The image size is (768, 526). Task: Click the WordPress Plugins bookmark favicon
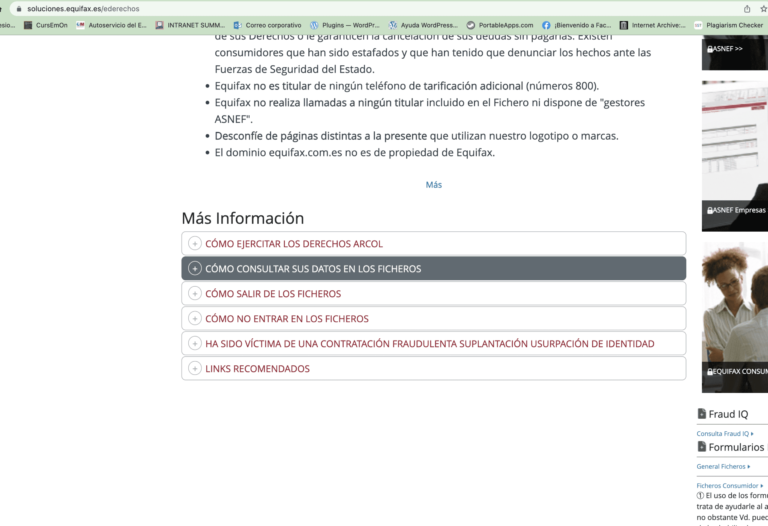[314, 25]
